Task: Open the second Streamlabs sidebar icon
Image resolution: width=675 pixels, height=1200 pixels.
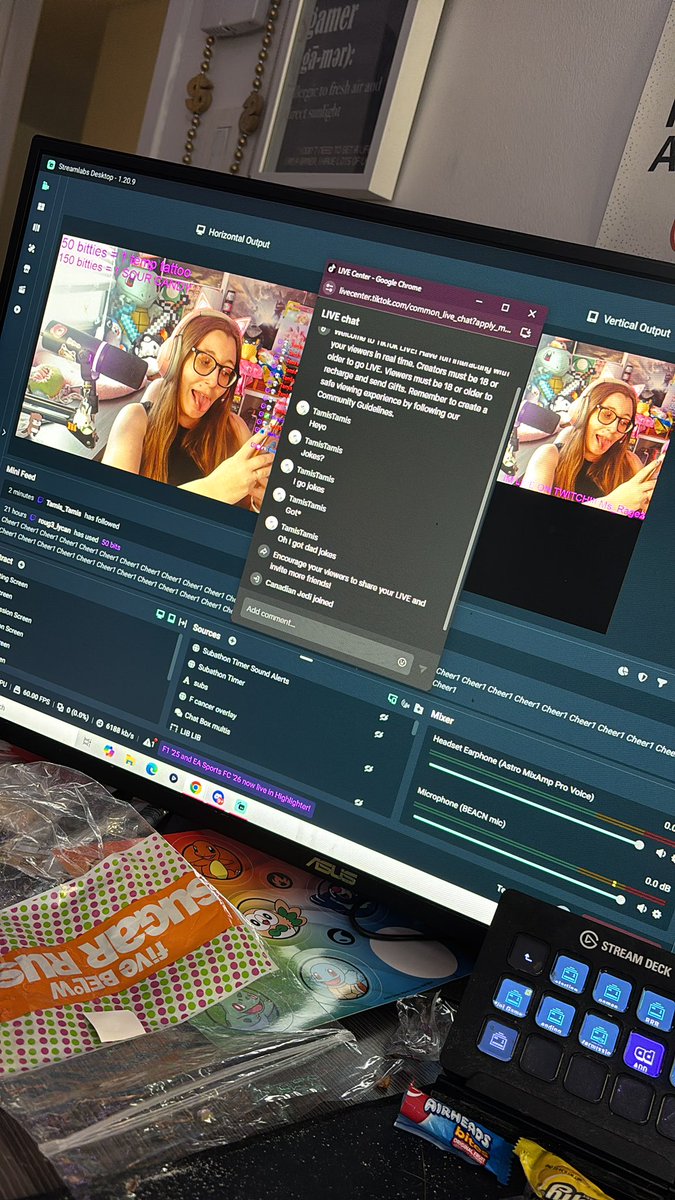Action: 41,206
